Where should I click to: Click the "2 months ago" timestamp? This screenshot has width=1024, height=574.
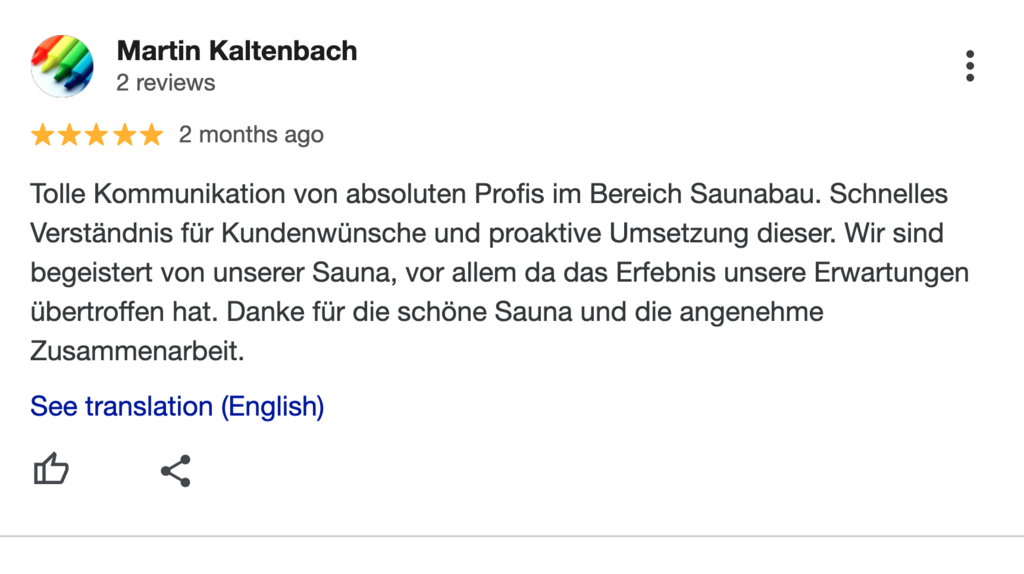click(251, 135)
